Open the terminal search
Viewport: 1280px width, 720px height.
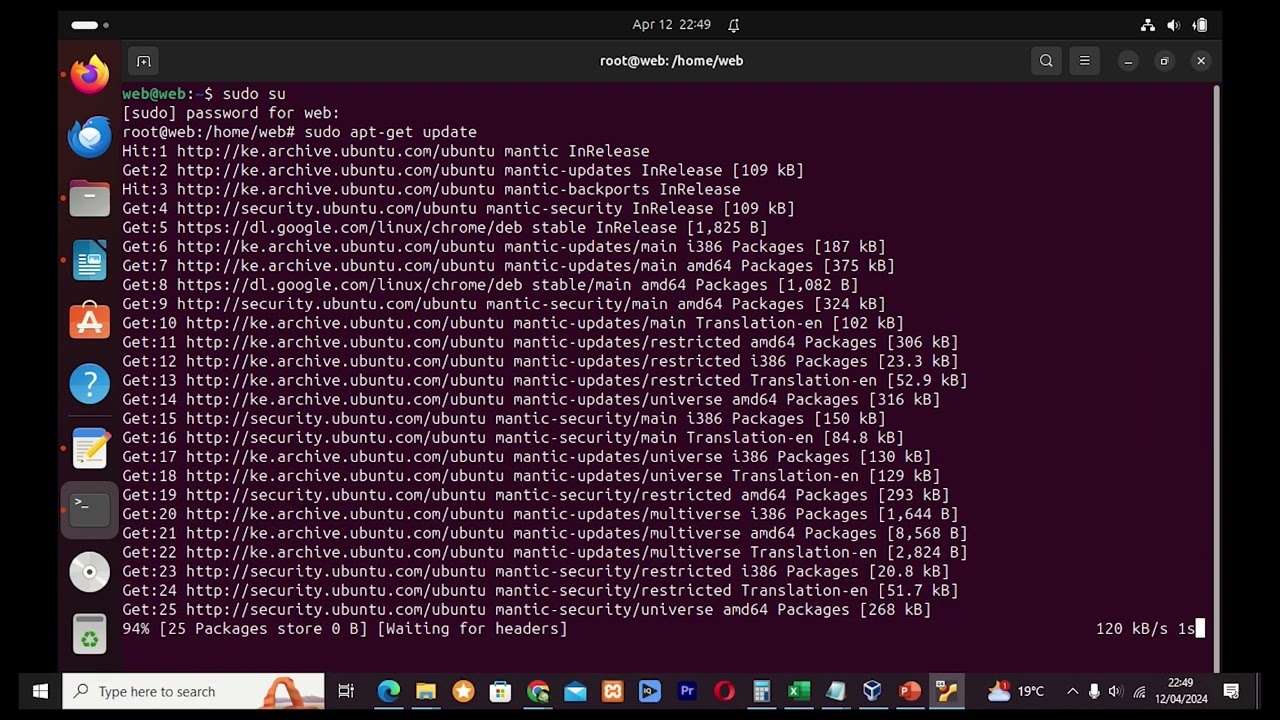pos(1046,61)
